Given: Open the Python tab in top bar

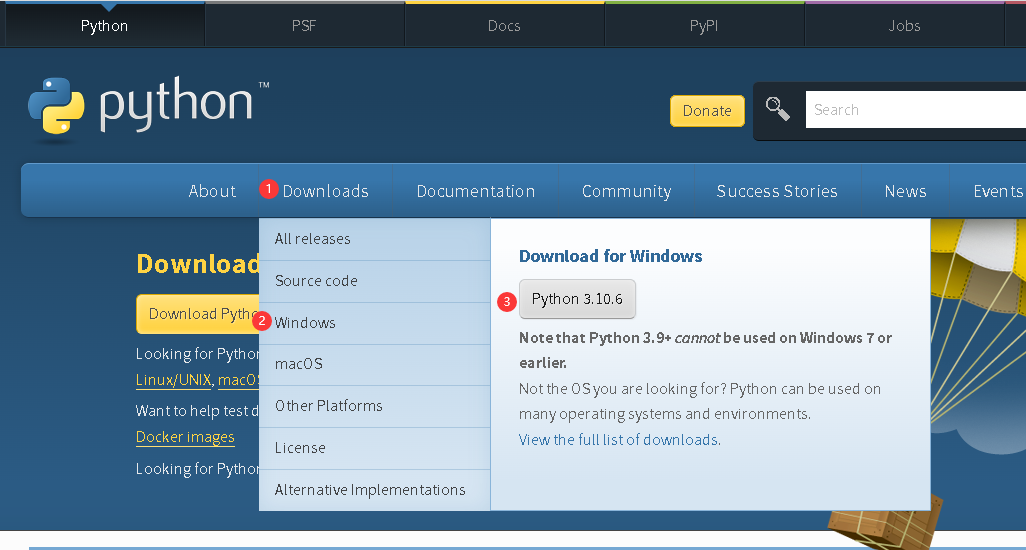Looking at the screenshot, I should click(x=104, y=26).
